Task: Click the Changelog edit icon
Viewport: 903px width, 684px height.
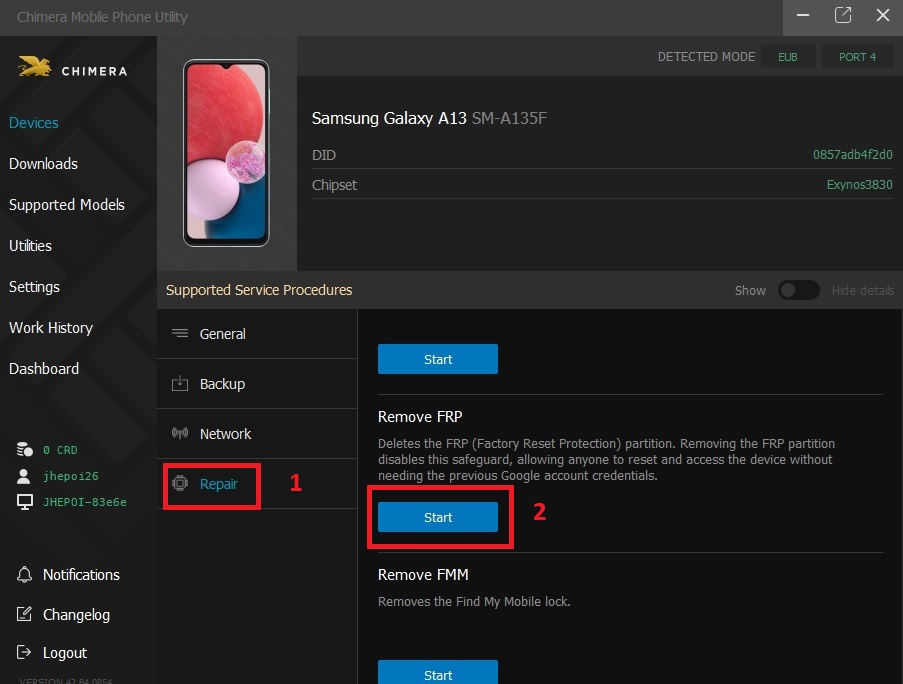Action: 24,615
